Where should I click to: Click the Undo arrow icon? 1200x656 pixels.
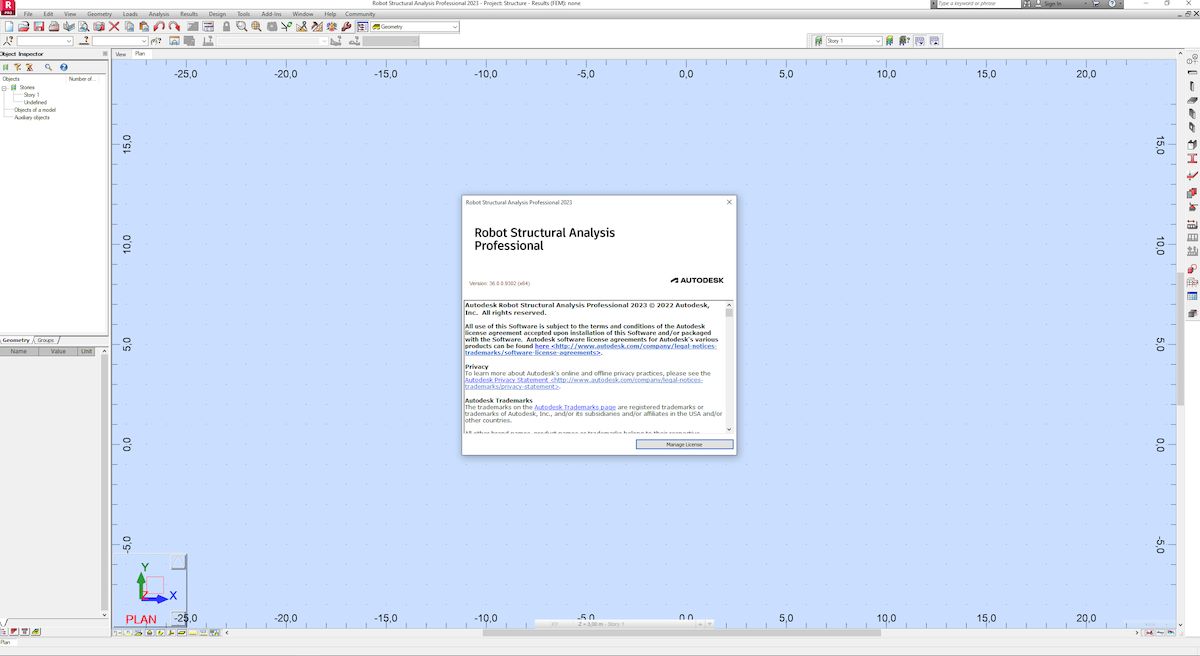tap(159, 26)
